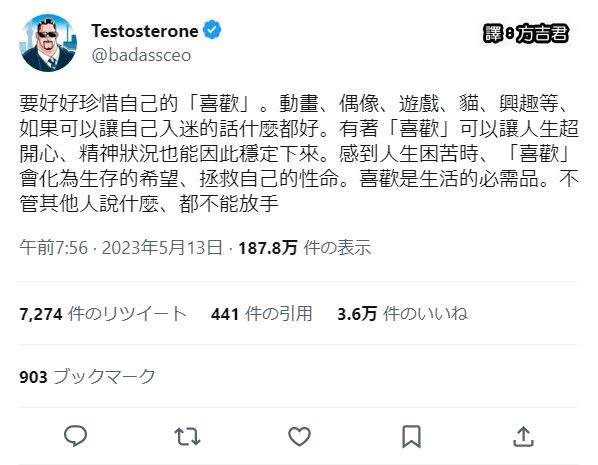
Task: Show the 3.6万 件のいいね likes list
Action: click(402, 314)
